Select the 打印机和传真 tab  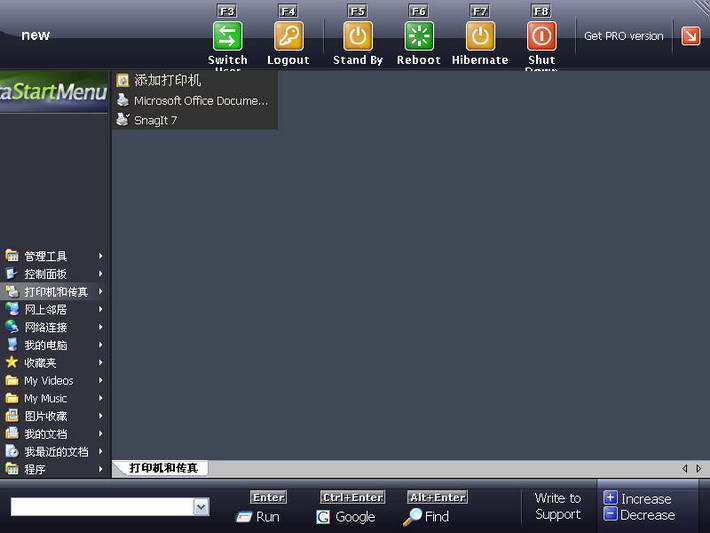[x=163, y=468]
